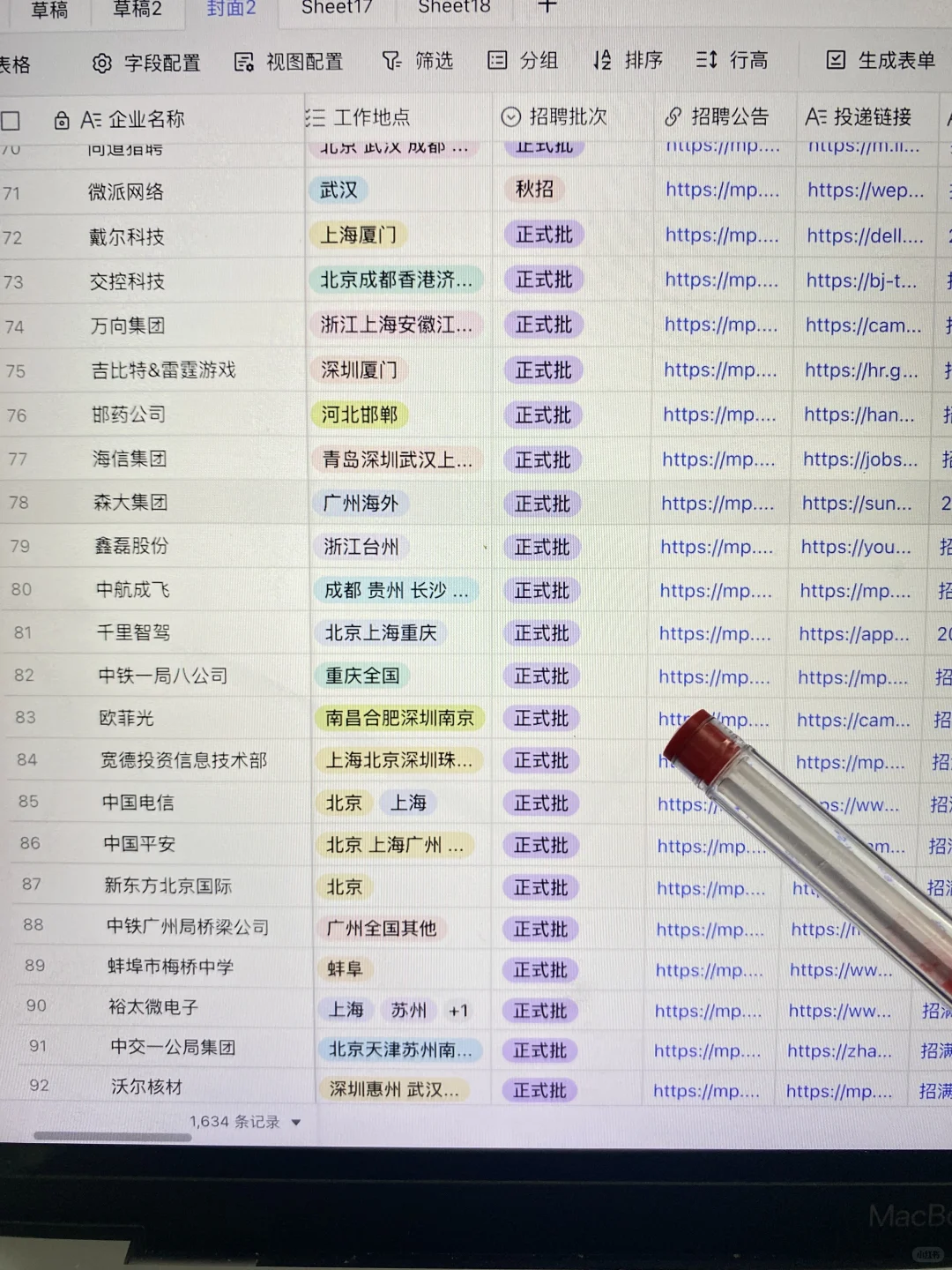
Task: Switch to the 封面2 sheet tab
Action: click(231, 8)
